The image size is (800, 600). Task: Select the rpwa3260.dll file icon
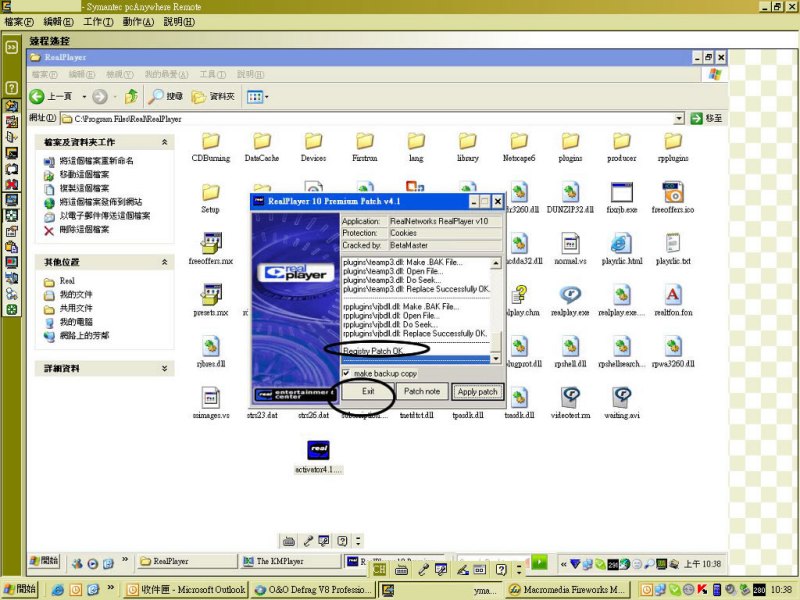pos(673,346)
